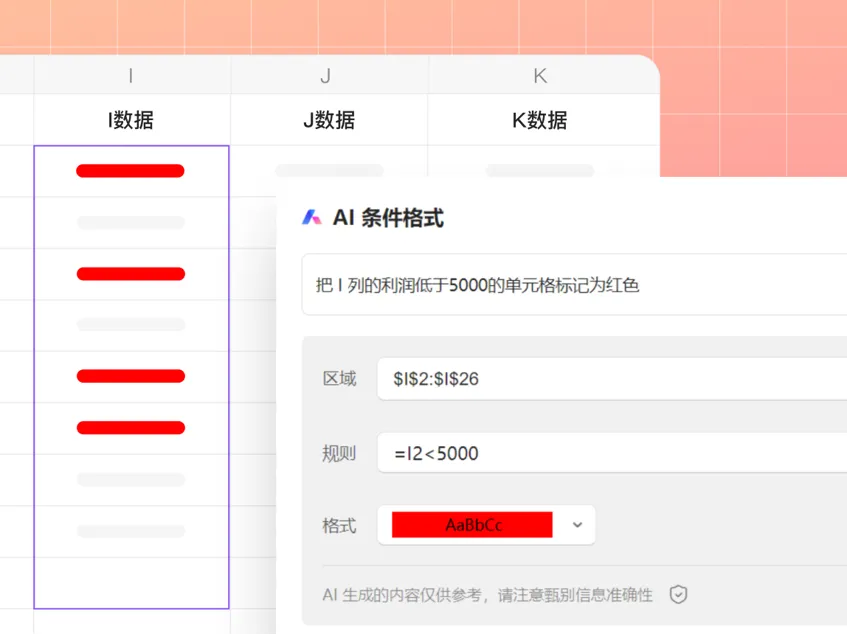Click the AI 生成的内容仅供参考 disclaimer text

point(487,595)
